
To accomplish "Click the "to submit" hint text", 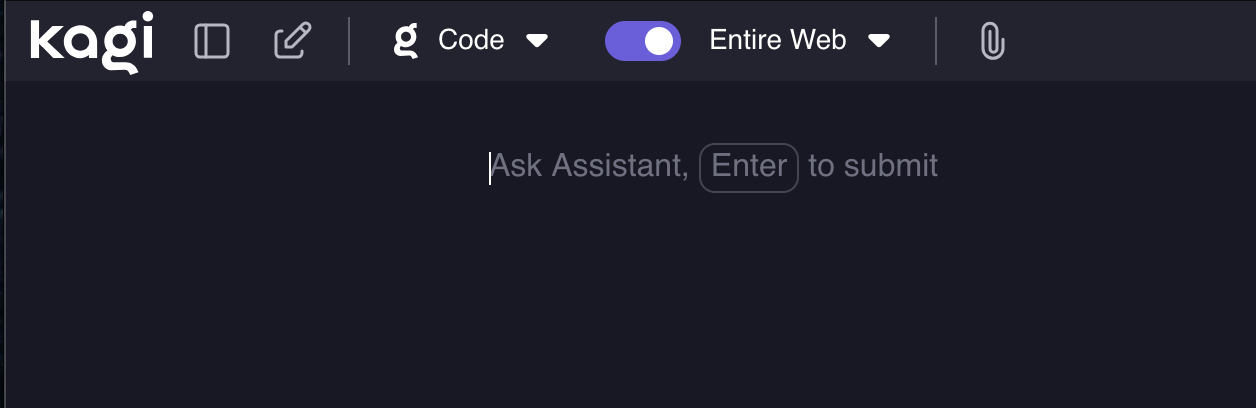I will [873, 166].
